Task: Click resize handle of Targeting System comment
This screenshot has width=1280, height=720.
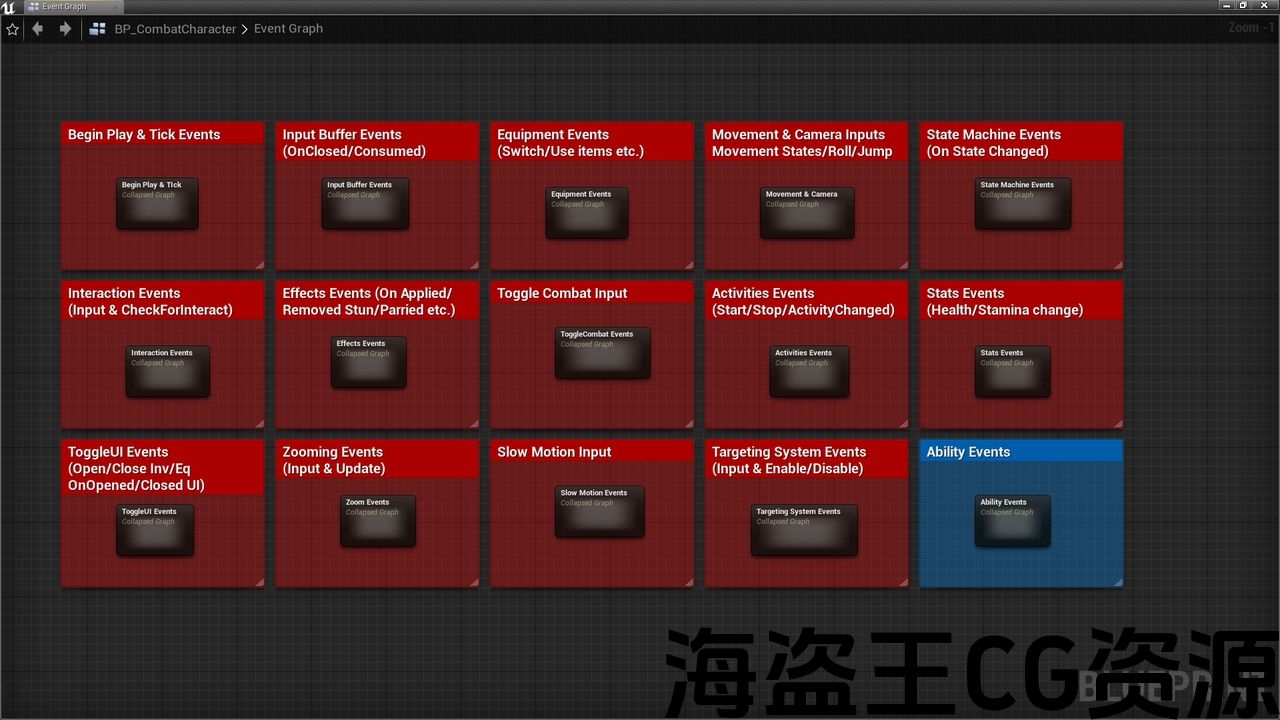Action: [903, 582]
